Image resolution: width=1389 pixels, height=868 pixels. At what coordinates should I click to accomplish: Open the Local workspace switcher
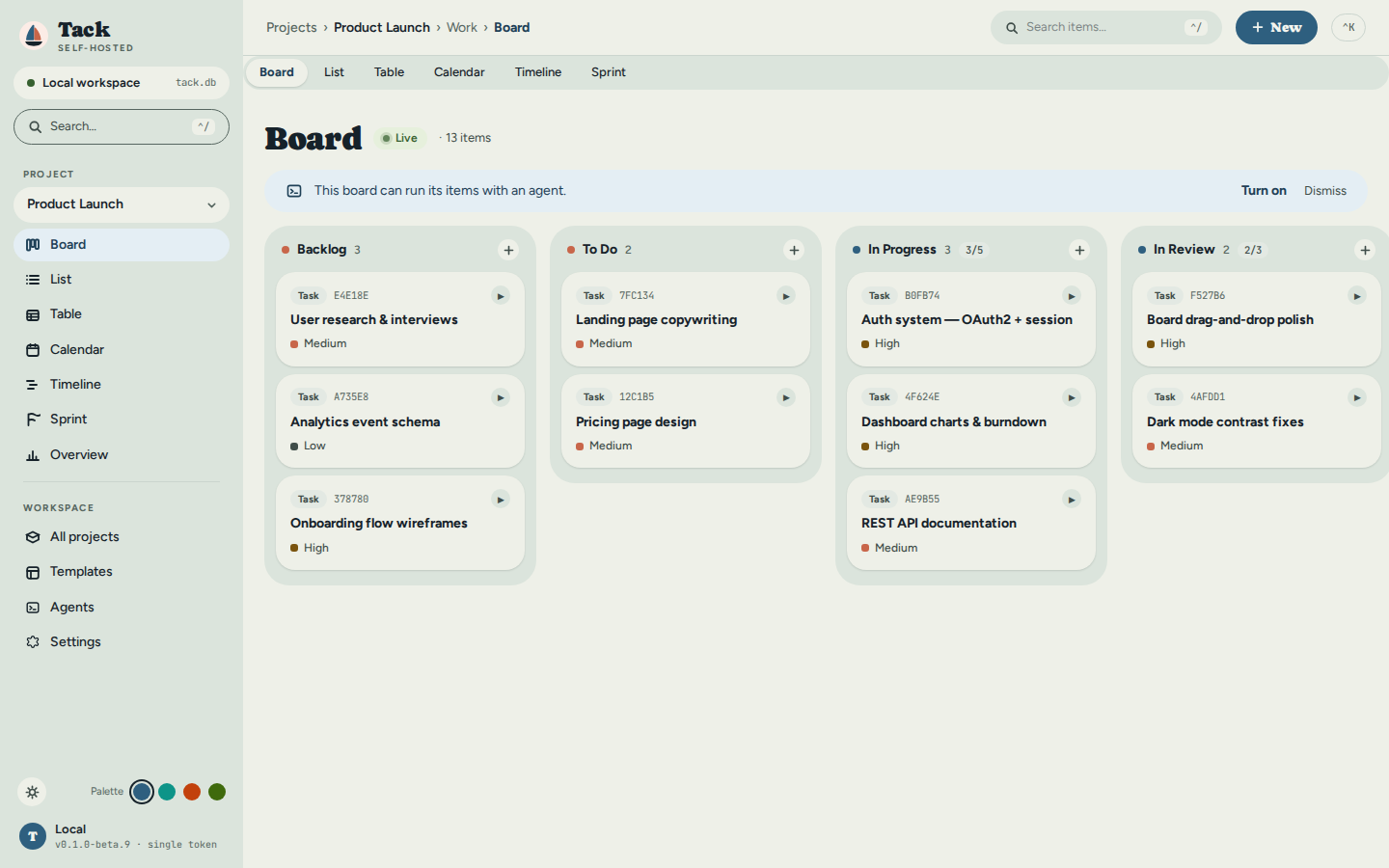coord(122,83)
